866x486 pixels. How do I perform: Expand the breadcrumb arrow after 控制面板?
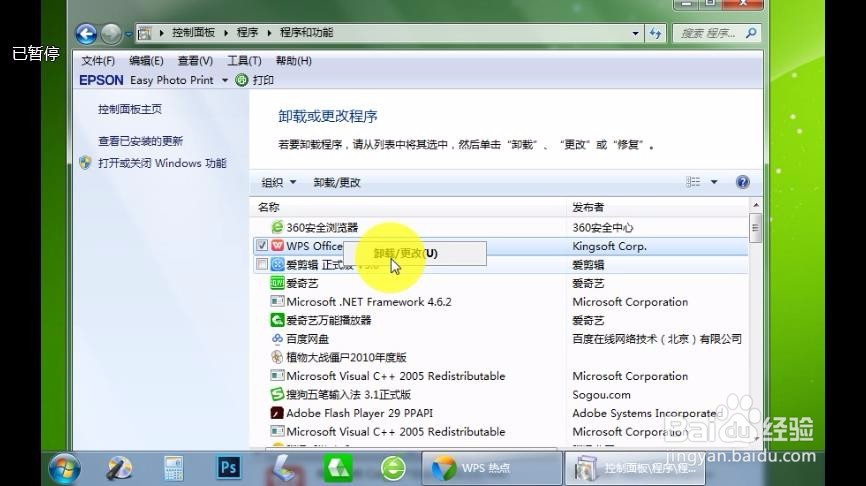click(x=226, y=33)
